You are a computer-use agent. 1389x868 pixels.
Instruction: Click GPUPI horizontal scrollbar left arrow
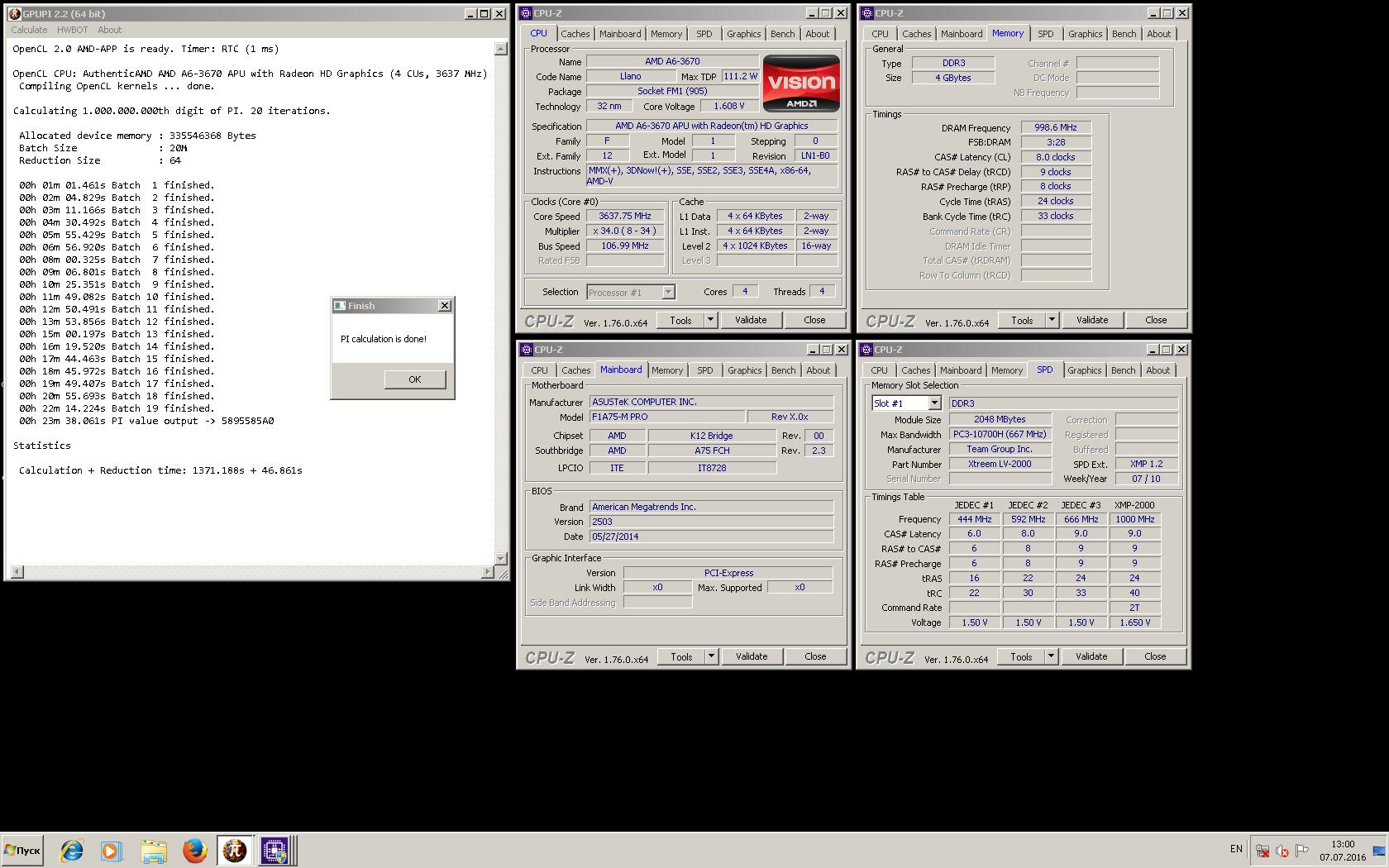17,571
